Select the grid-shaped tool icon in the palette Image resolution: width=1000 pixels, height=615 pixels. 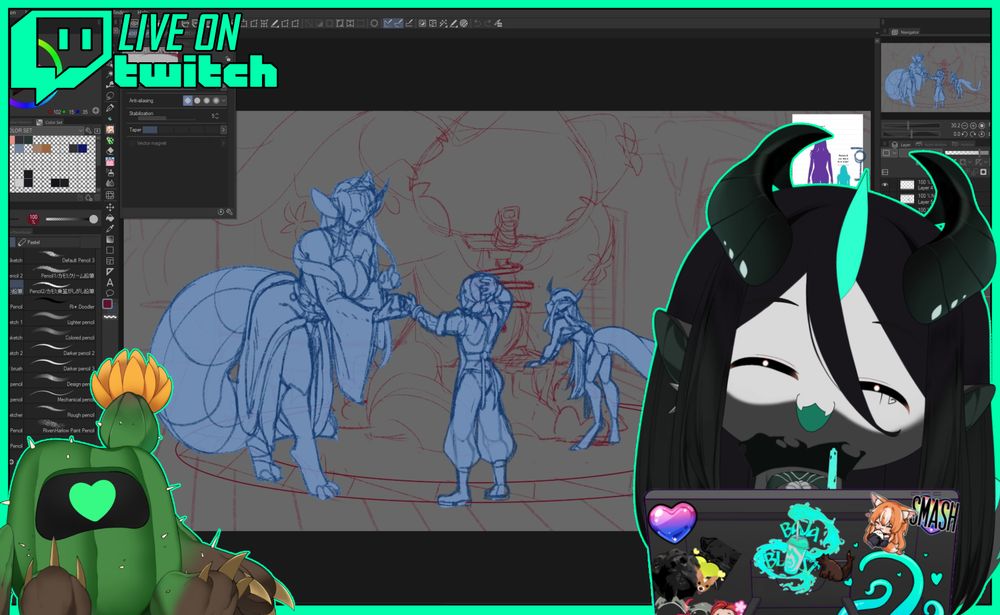pos(110,195)
